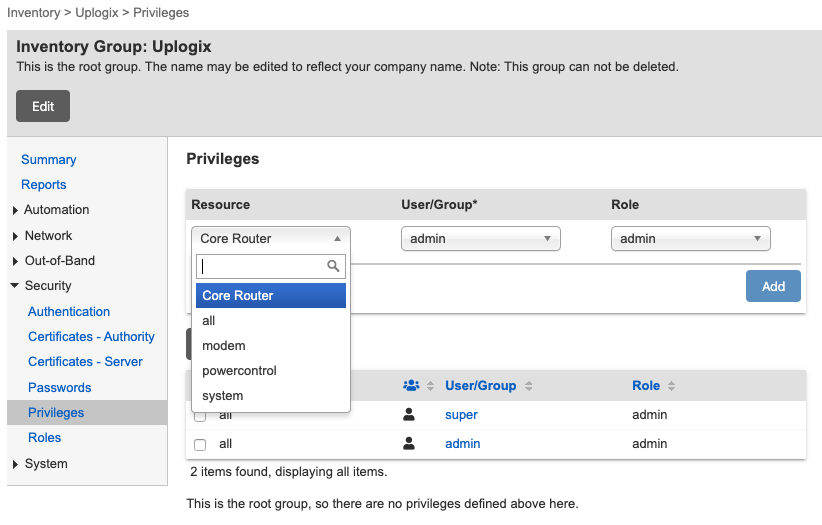Click the person icon beside admin

(x=409, y=444)
